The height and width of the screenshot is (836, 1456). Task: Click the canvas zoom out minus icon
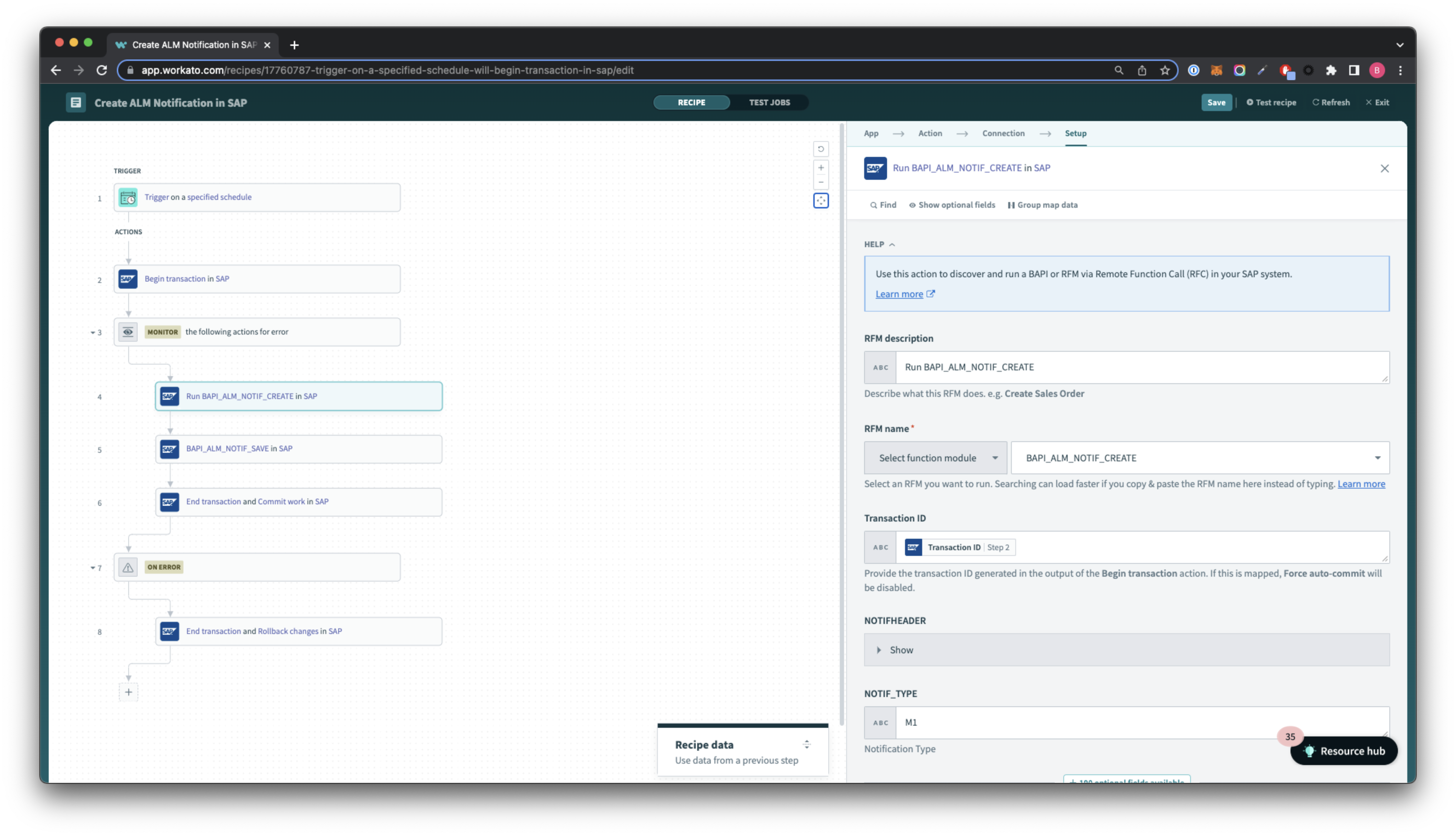[x=820, y=183]
